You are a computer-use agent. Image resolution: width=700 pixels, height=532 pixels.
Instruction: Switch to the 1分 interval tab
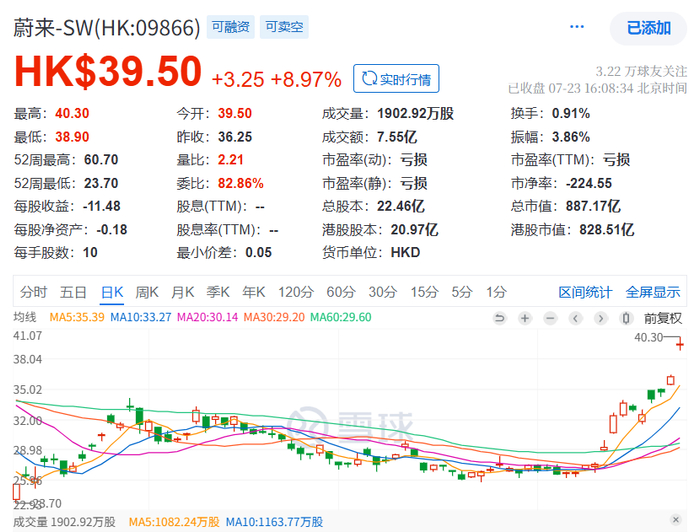[496, 292]
